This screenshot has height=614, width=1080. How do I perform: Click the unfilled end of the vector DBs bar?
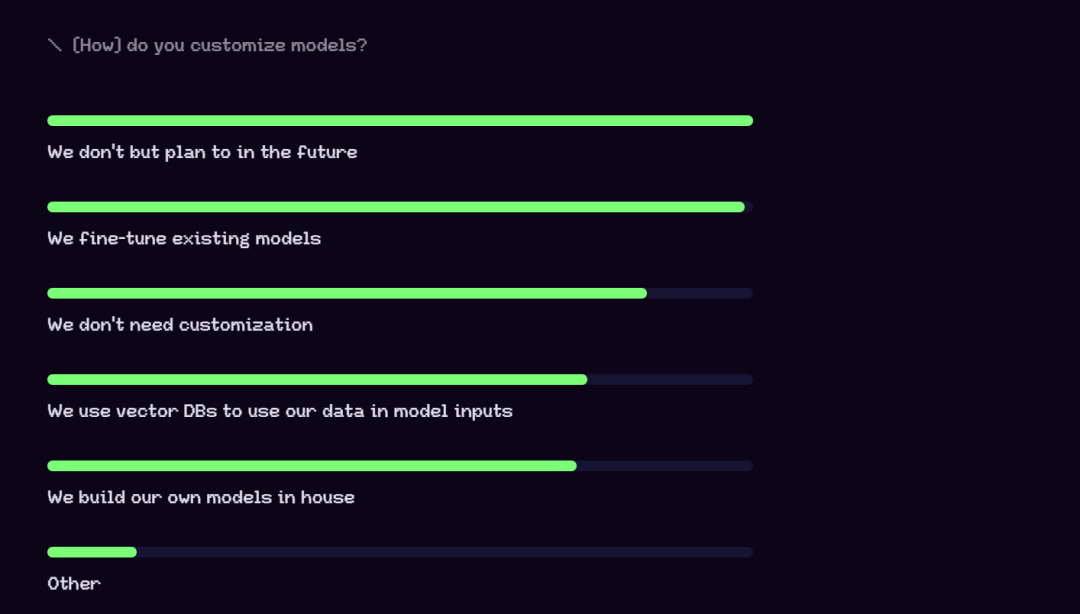point(670,380)
